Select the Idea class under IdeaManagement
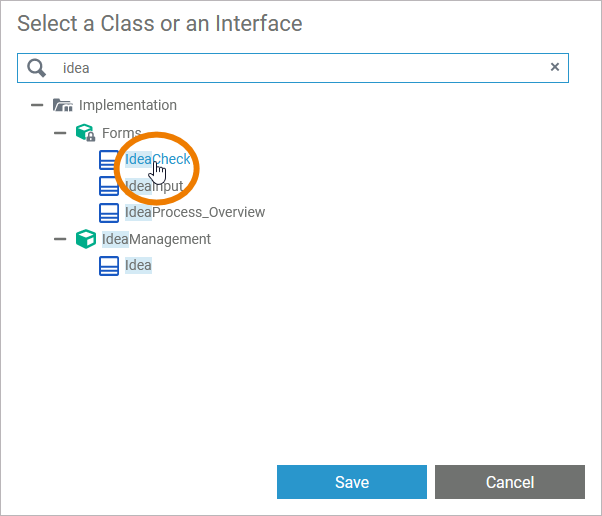The image size is (602, 516). [138, 266]
